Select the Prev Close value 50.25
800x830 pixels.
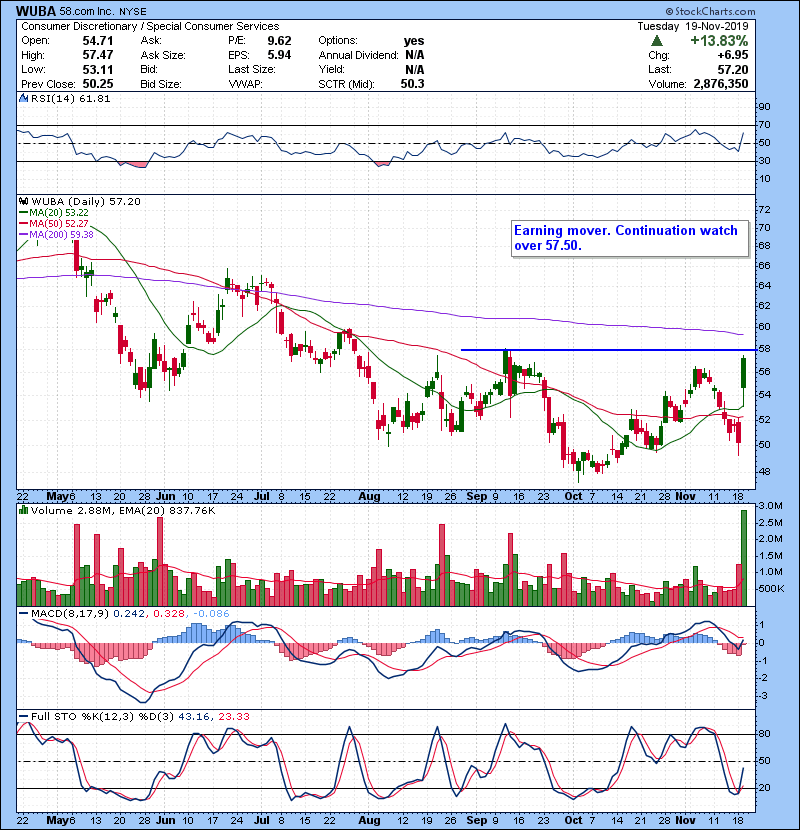click(x=97, y=84)
